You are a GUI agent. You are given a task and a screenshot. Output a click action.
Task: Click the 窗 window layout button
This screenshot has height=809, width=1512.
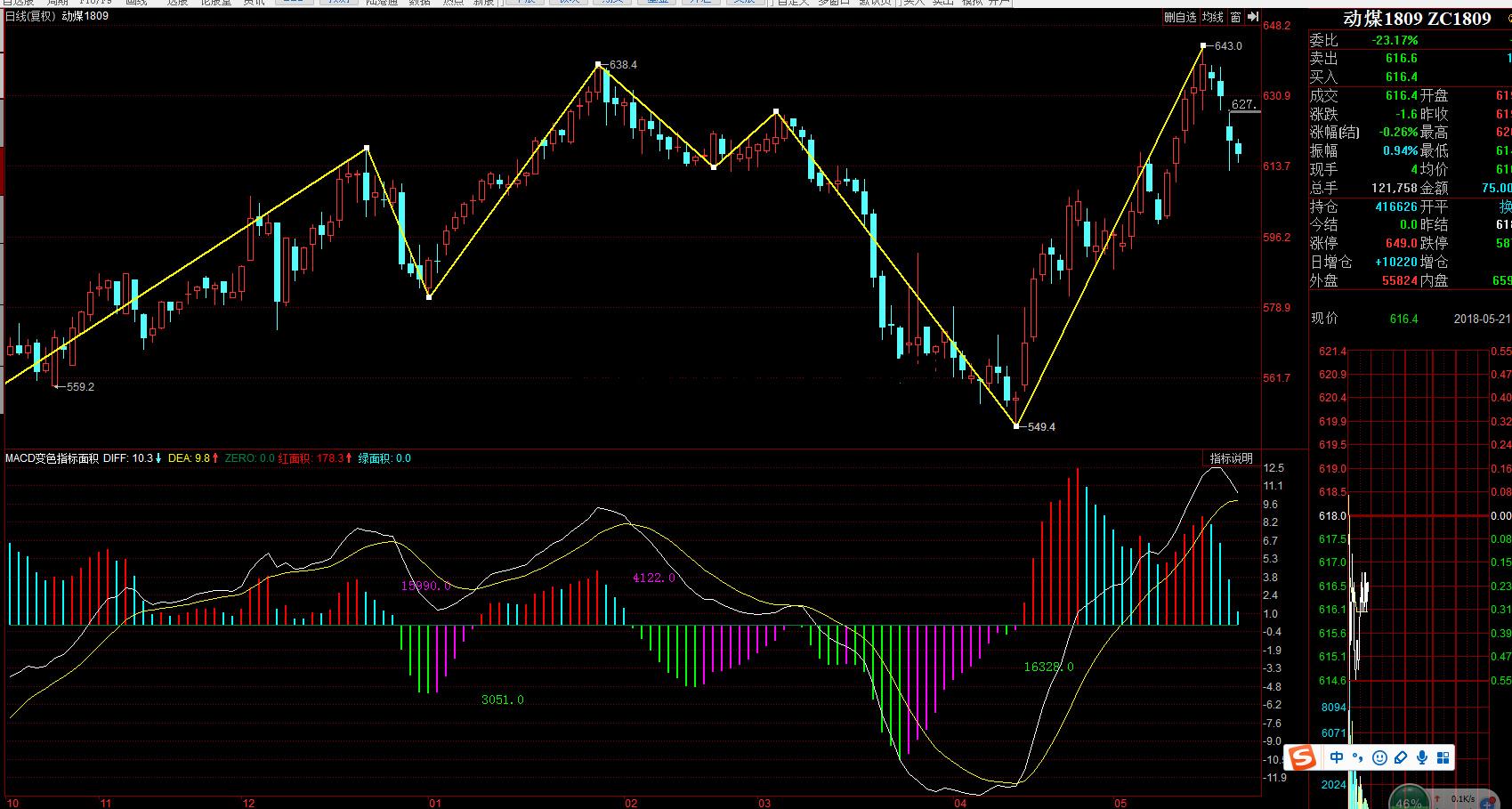point(1236,17)
